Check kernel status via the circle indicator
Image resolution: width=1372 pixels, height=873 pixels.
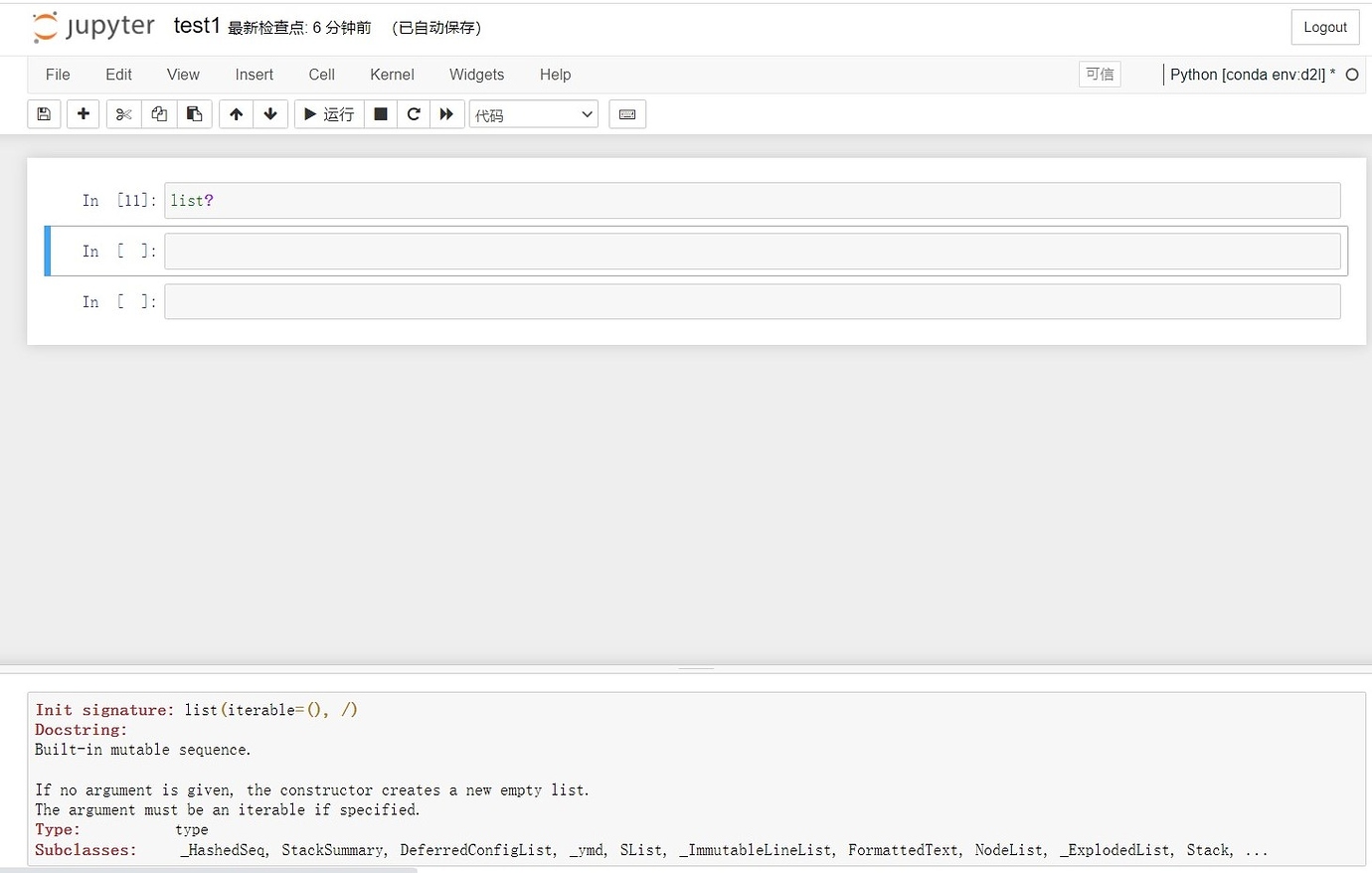[x=1352, y=74]
